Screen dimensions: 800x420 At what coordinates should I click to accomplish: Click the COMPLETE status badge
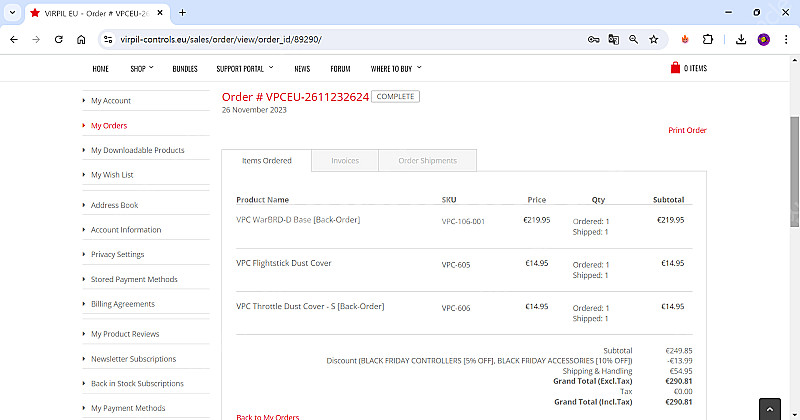(x=395, y=96)
